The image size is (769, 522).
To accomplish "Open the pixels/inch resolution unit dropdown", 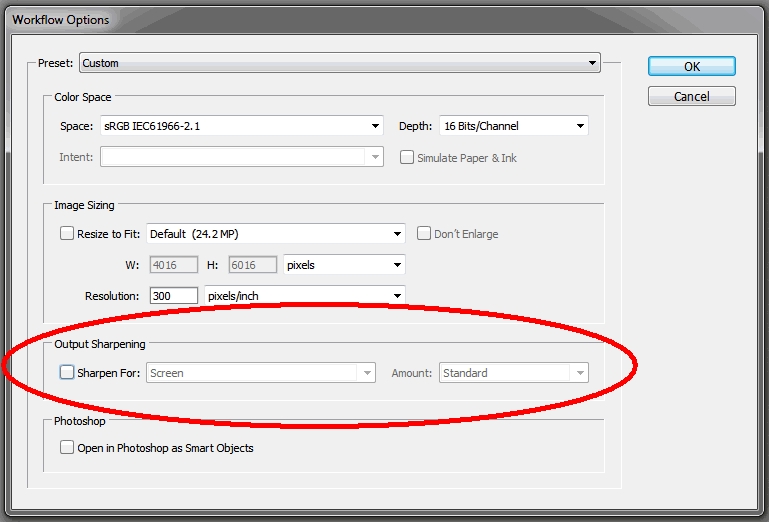I will point(304,296).
